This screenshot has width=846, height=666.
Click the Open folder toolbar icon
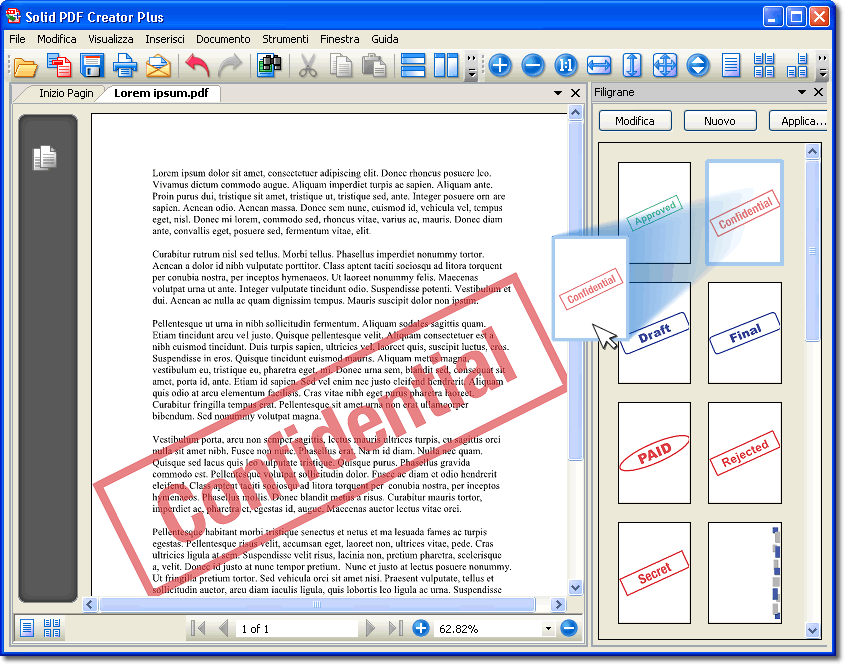point(24,67)
